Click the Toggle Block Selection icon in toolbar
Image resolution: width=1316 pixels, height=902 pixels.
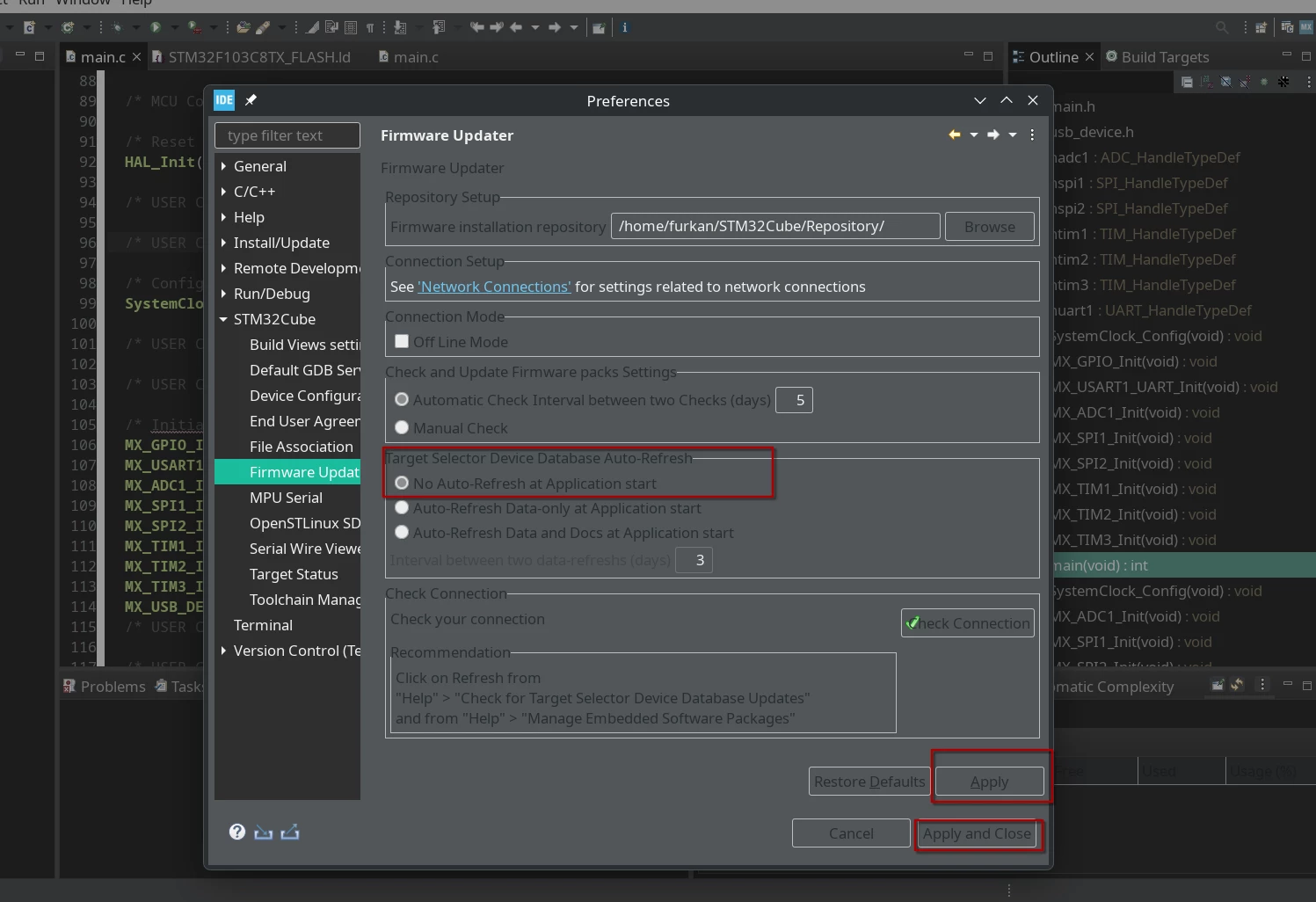tap(351, 27)
